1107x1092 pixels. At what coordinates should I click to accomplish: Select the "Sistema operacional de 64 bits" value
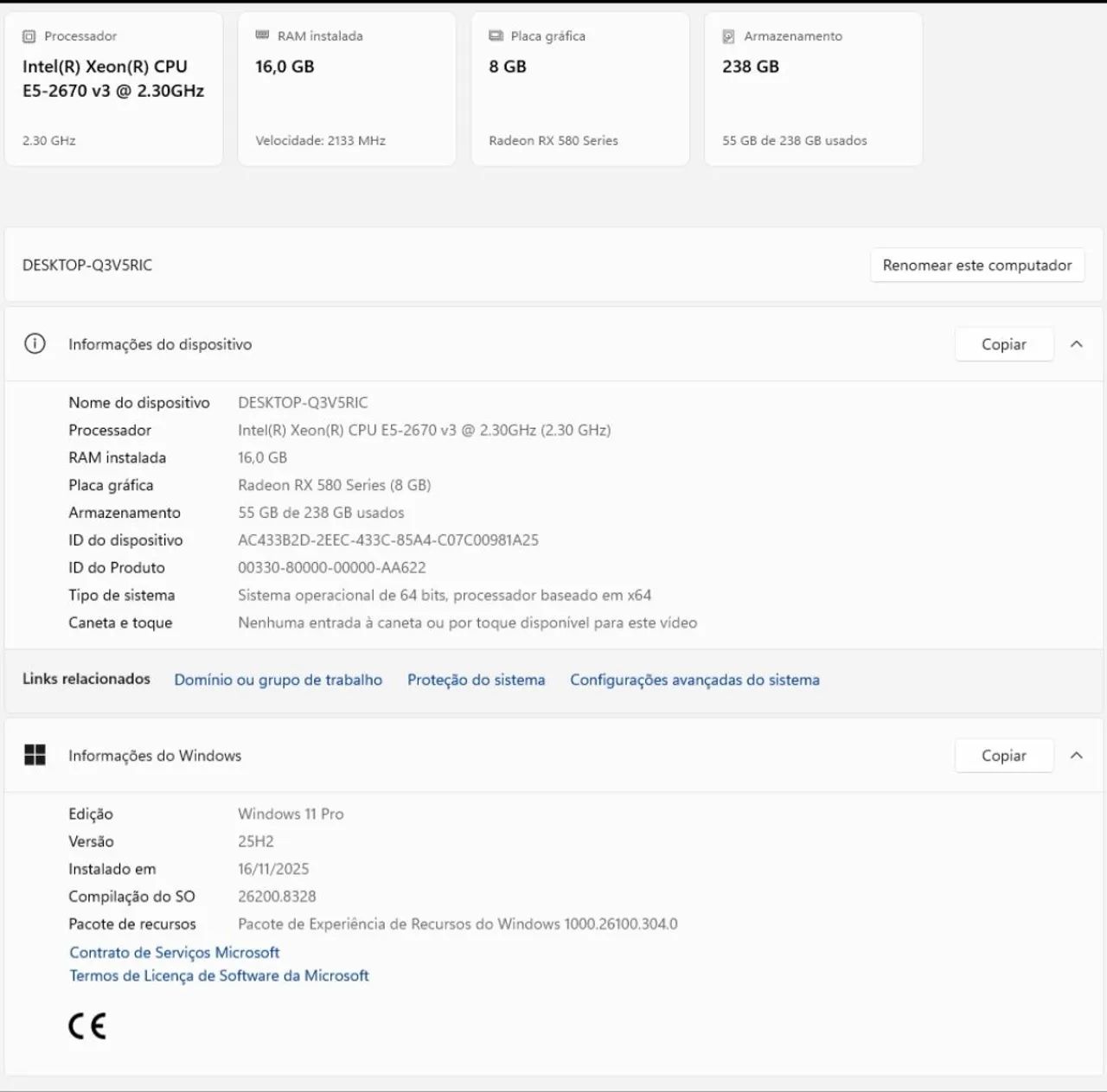445,596
